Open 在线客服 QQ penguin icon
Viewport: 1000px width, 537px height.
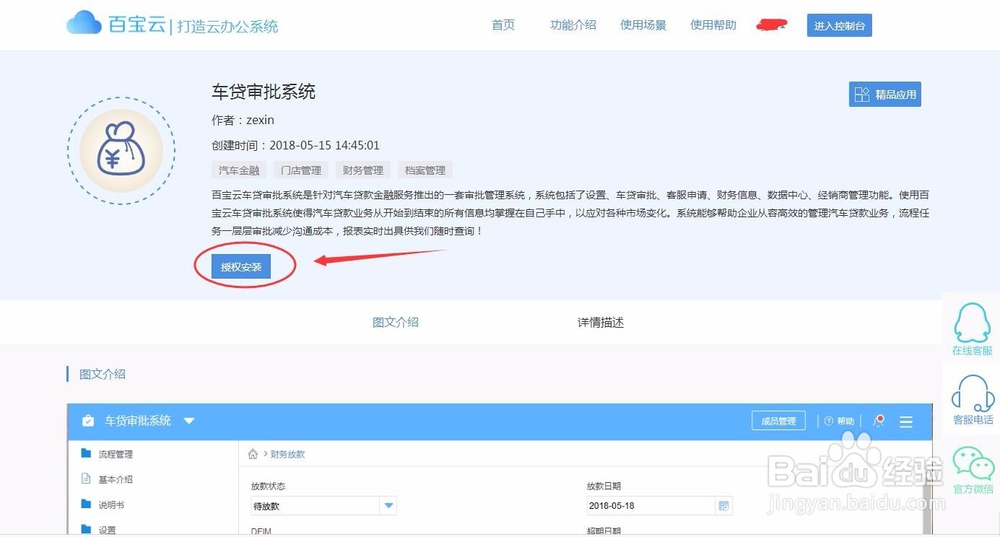click(x=972, y=323)
